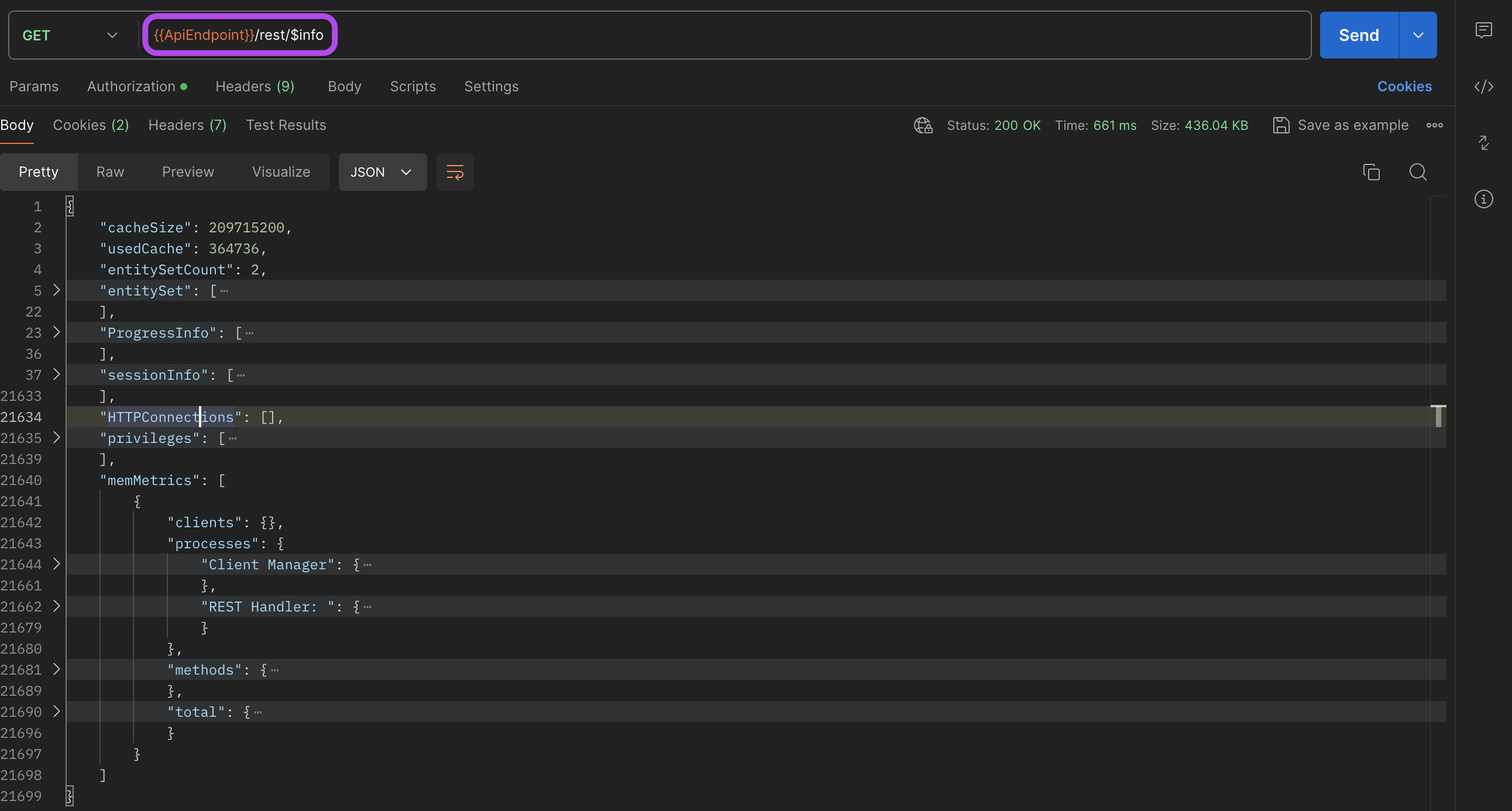Open the request Headers (9) tab

tap(255, 87)
